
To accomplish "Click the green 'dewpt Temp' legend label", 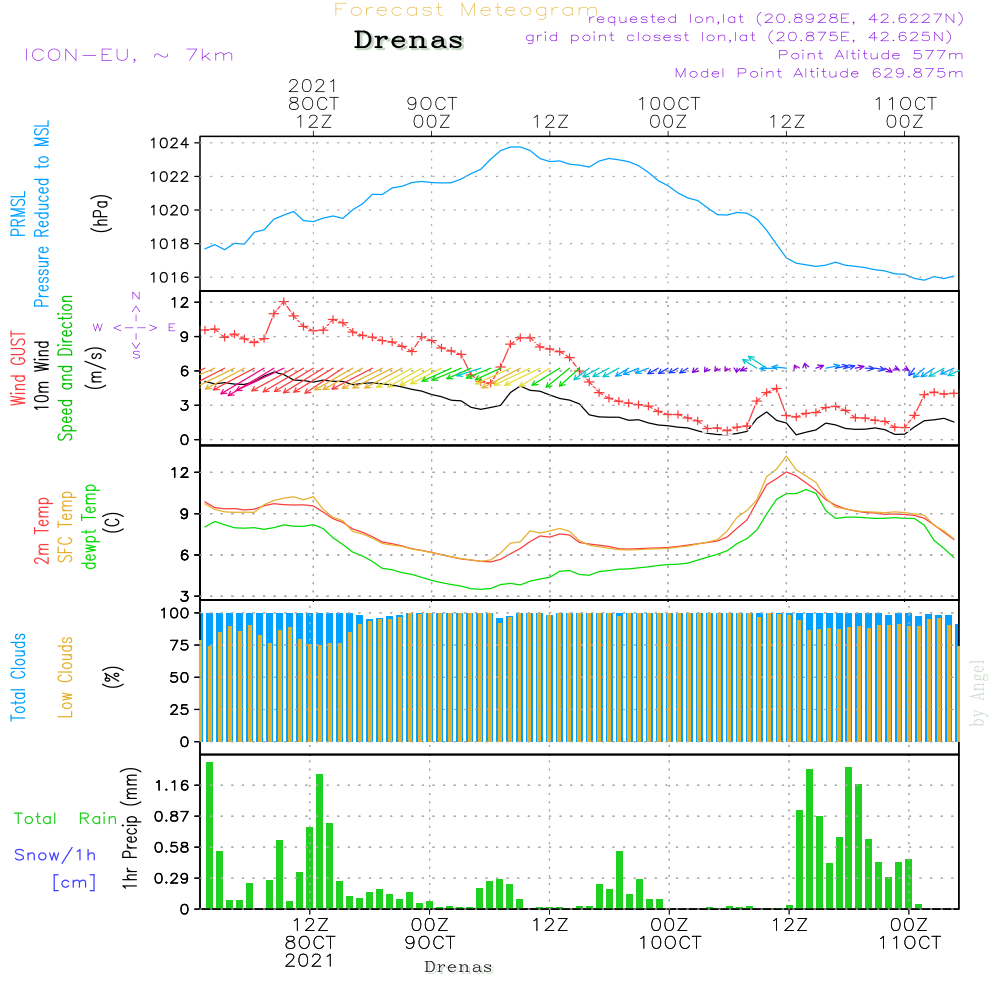I will pyautogui.click(x=90, y=527).
